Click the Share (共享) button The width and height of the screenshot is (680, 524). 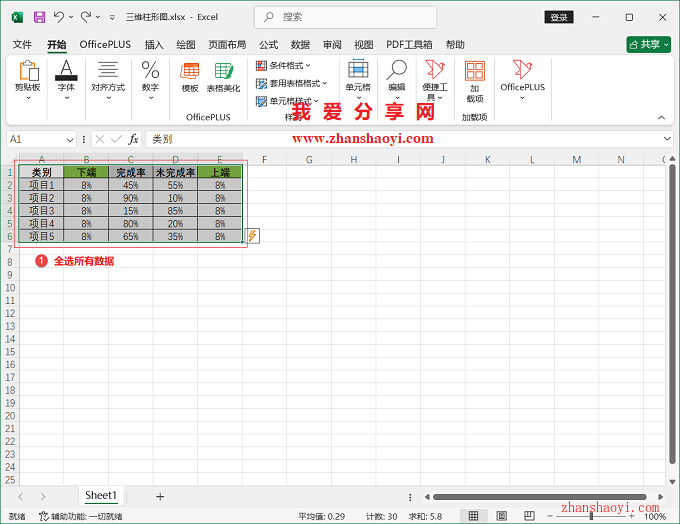(648, 45)
